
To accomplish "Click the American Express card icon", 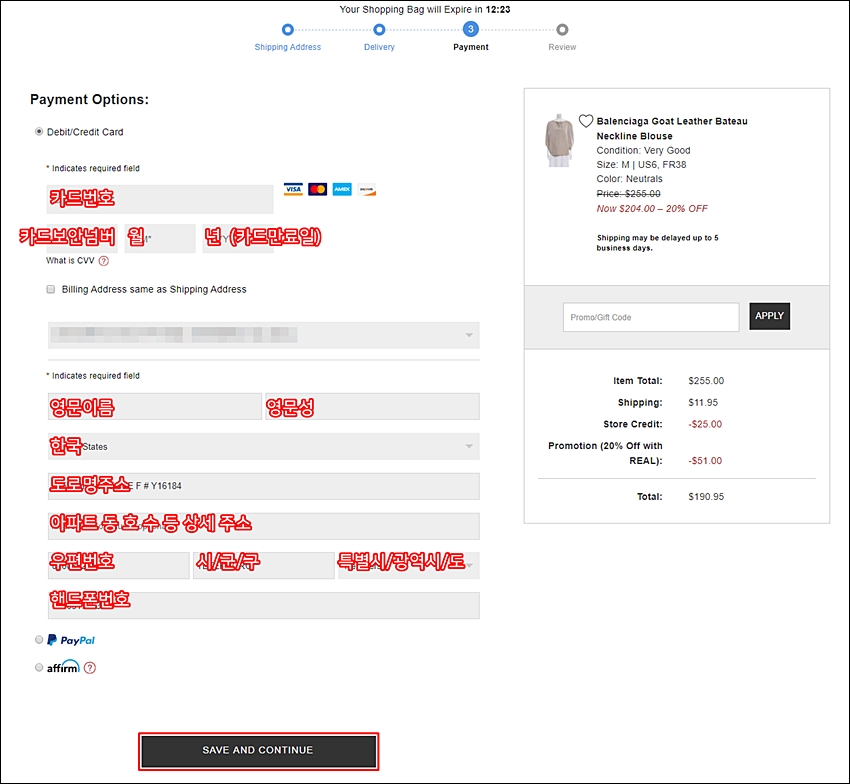I will 342,189.
